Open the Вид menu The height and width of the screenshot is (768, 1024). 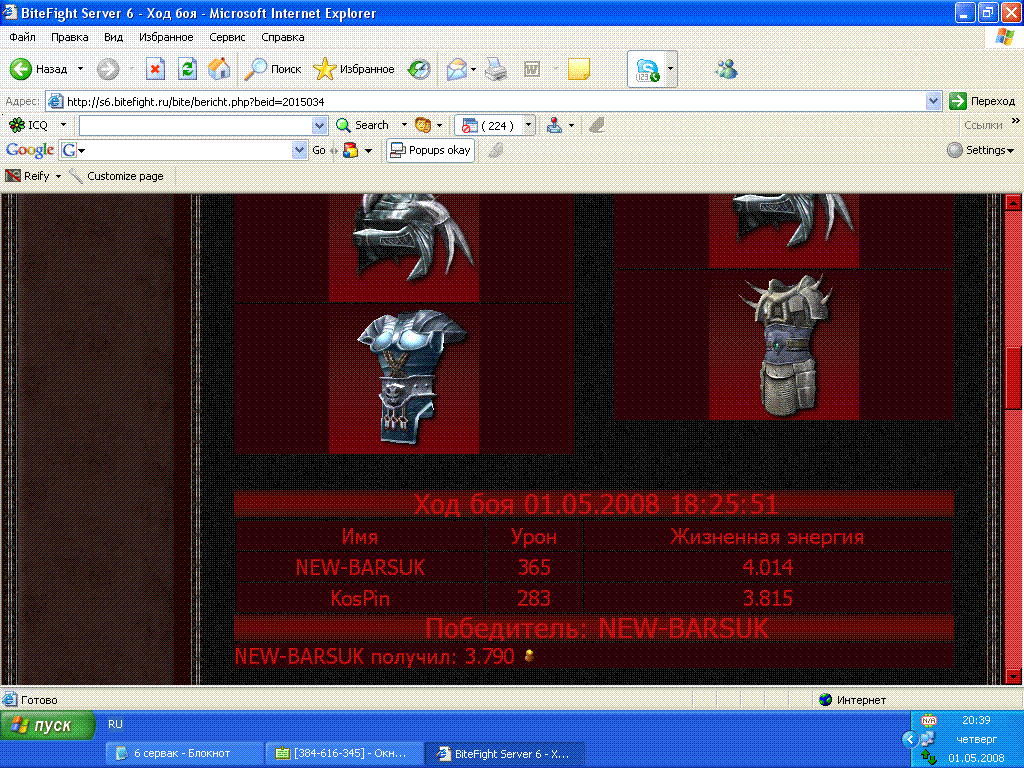114,37
